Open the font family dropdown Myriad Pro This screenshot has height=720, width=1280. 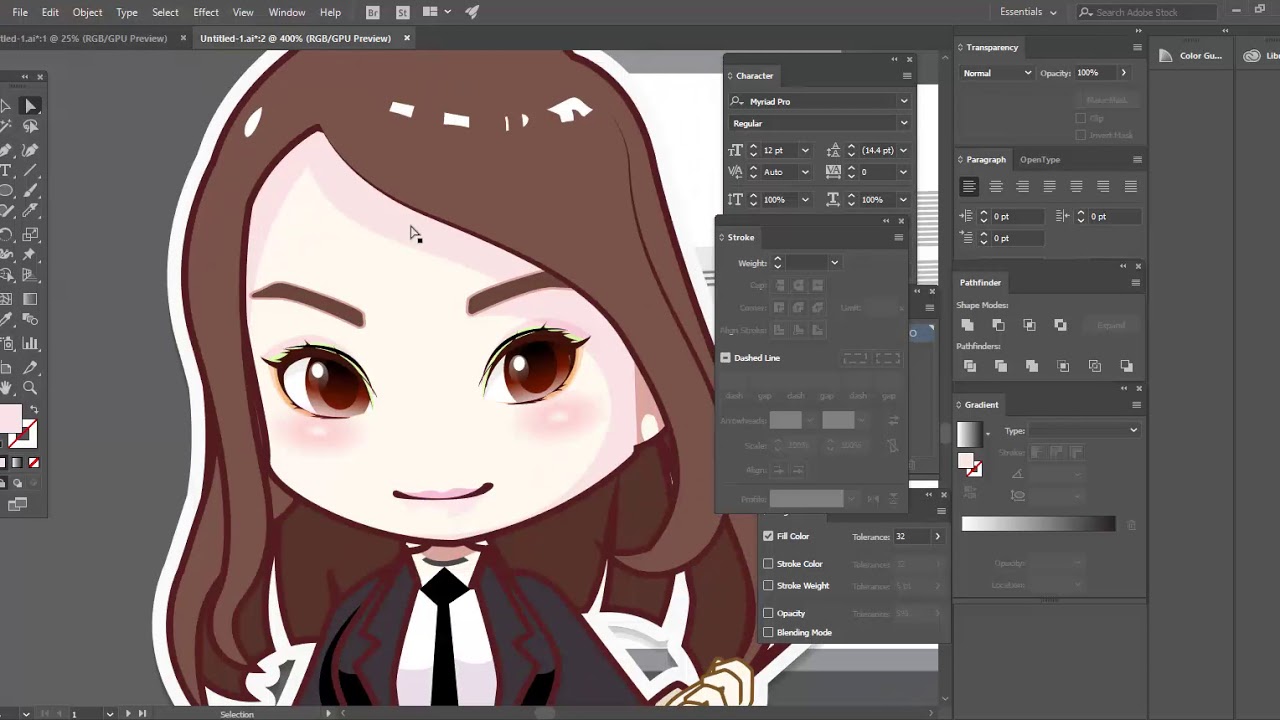tap(903, 101)
